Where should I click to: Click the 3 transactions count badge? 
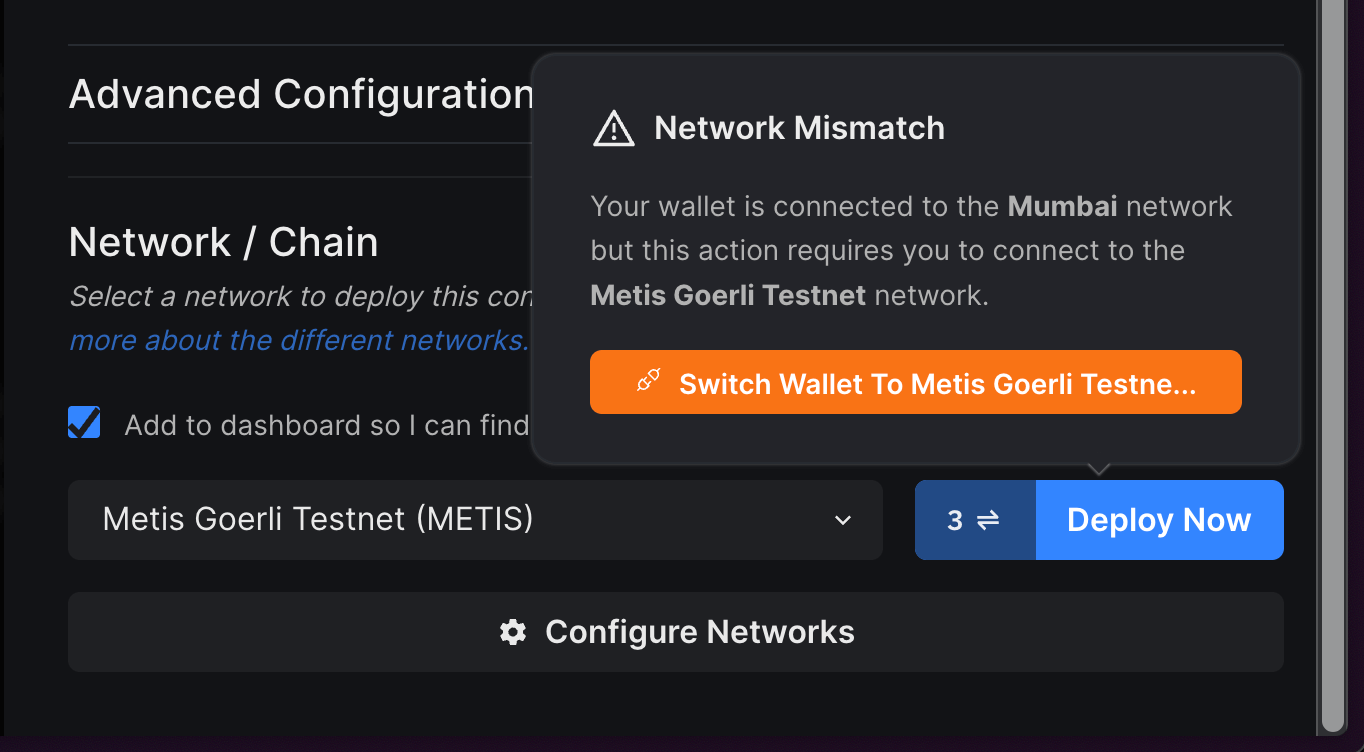956,519
